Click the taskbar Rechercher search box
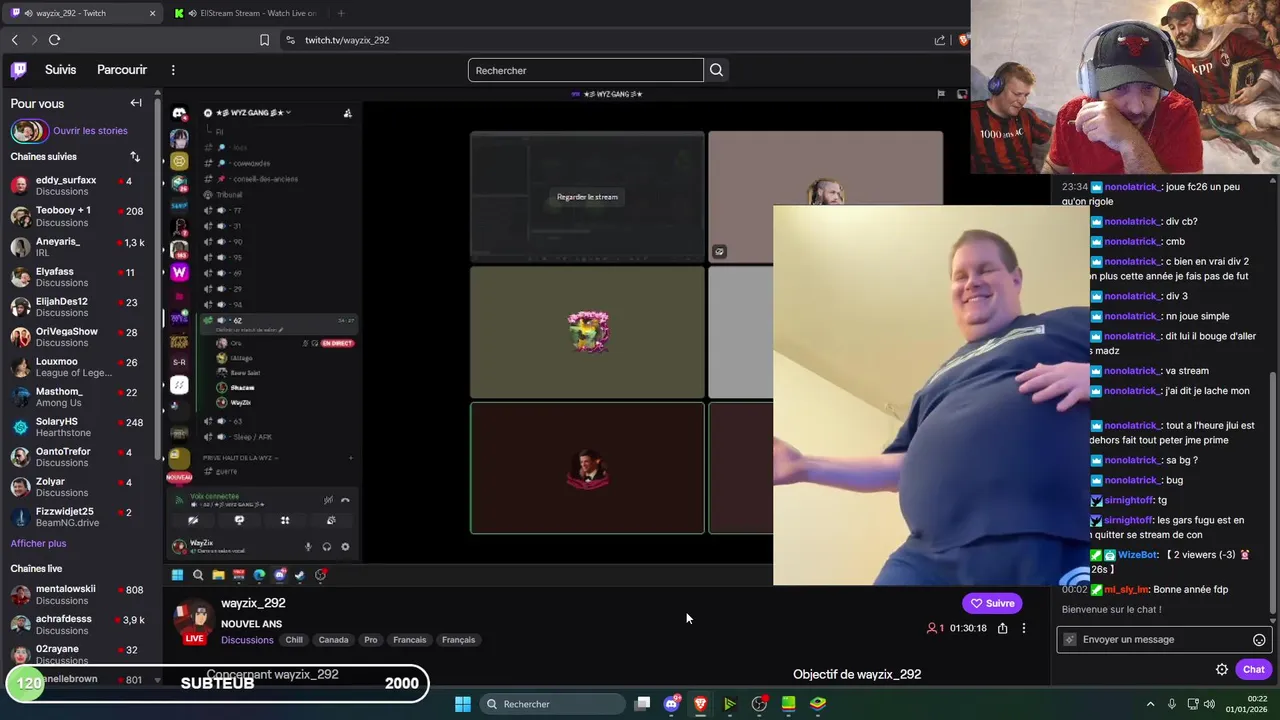This screenshot has height=720, width=1280. (553, 704)
